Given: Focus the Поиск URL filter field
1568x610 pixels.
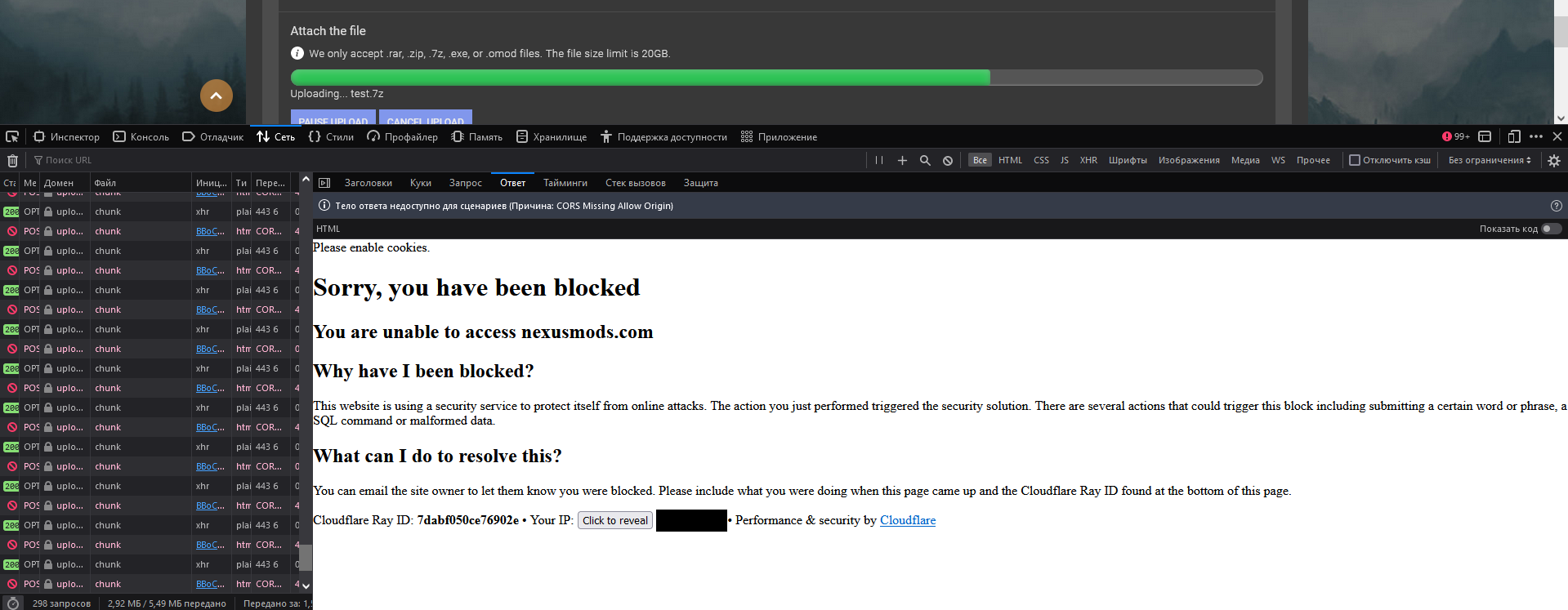Looking at the screenshot, I should pyautogui.click(x=445, y=160).
